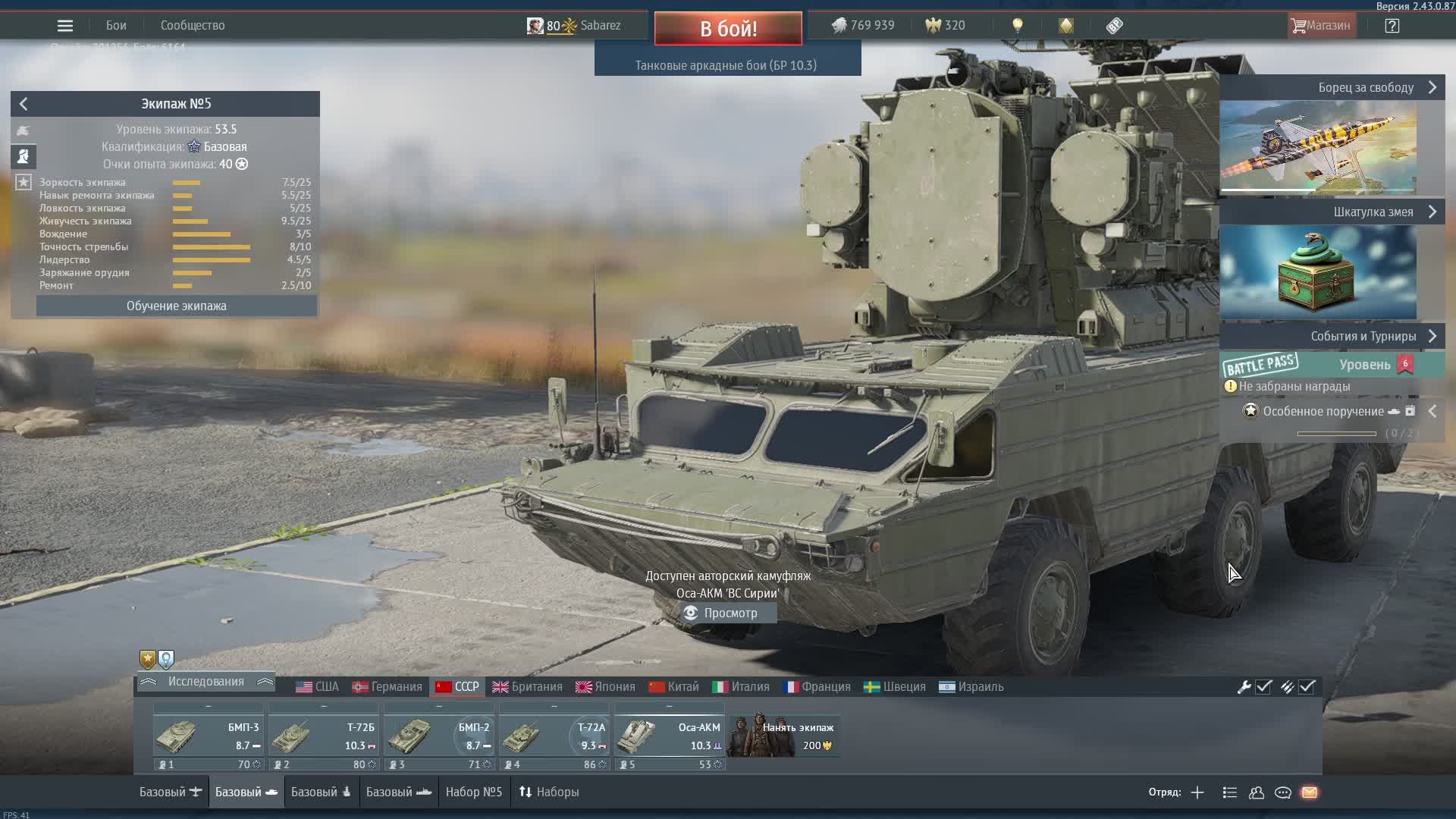Viewport: 1456px width, 819px height.
Task: Select the Т-72Б vehicle slot
Action: [x=324, y=736]
